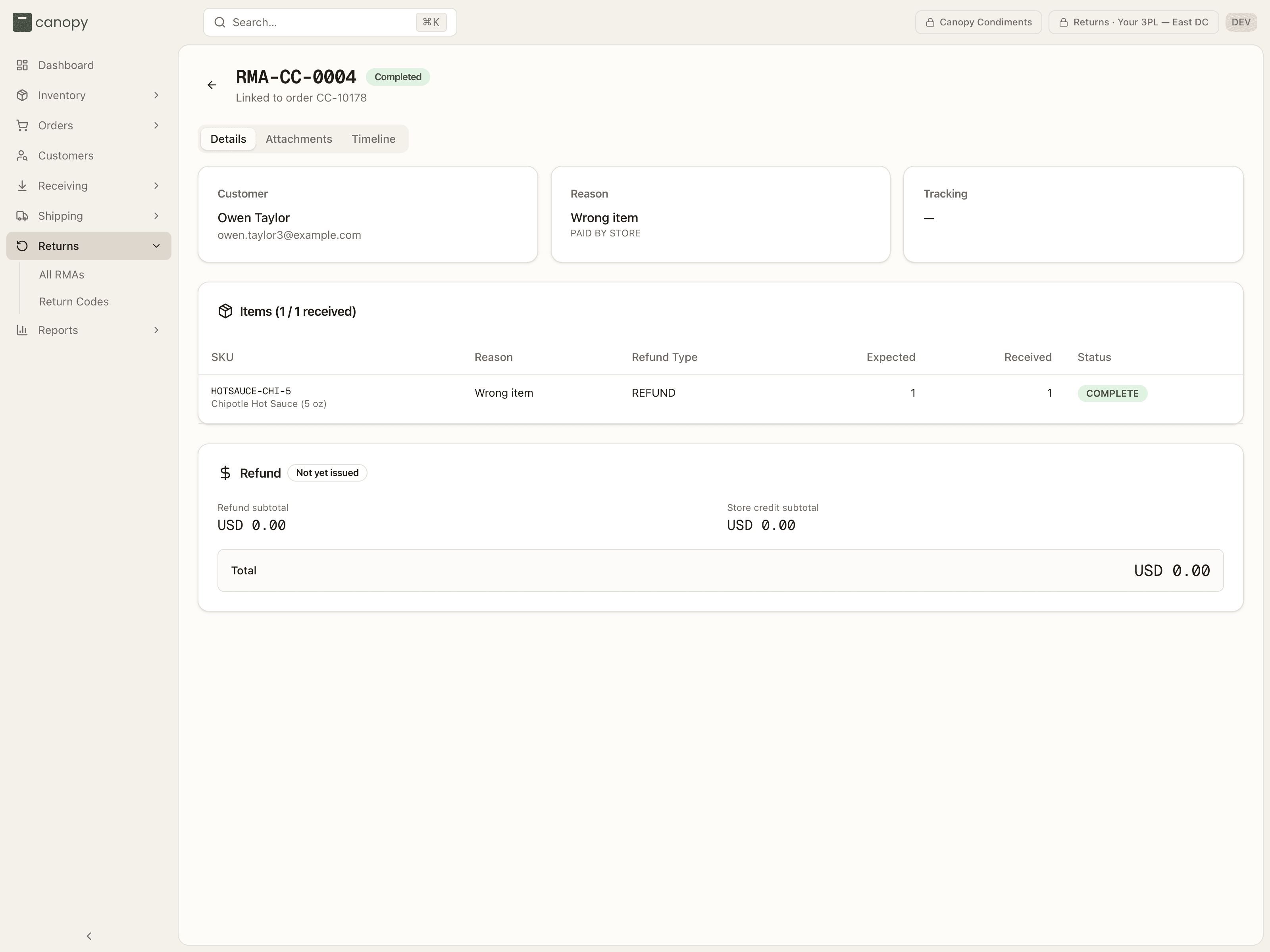Click the Tracking card label

click(945, 194)
